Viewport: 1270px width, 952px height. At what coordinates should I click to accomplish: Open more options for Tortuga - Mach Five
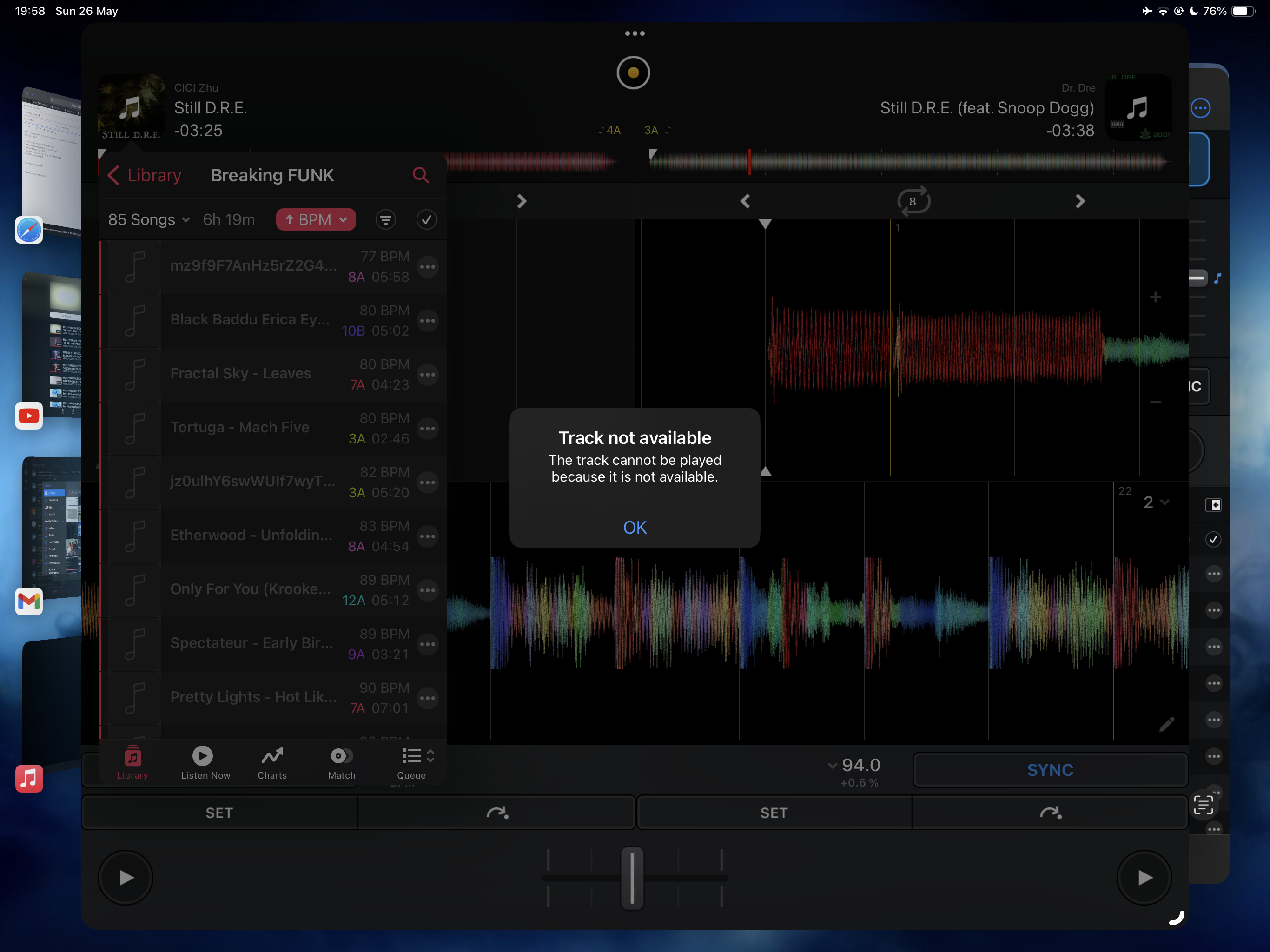point(427,428)
